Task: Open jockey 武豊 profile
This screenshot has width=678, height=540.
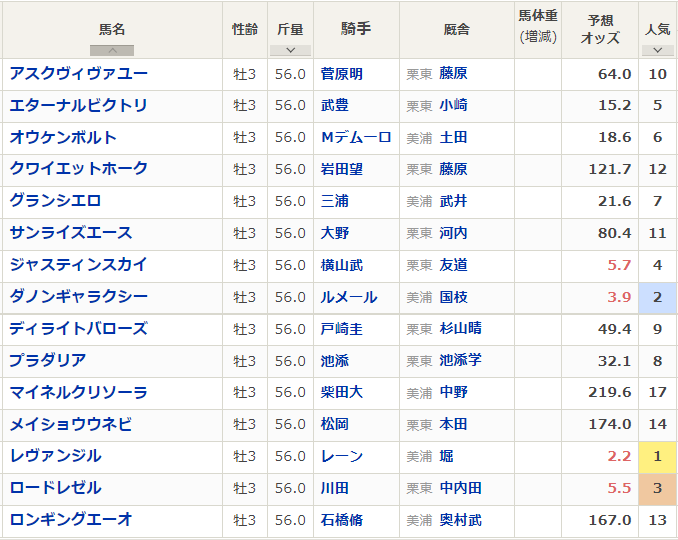Action: point(335,105)
